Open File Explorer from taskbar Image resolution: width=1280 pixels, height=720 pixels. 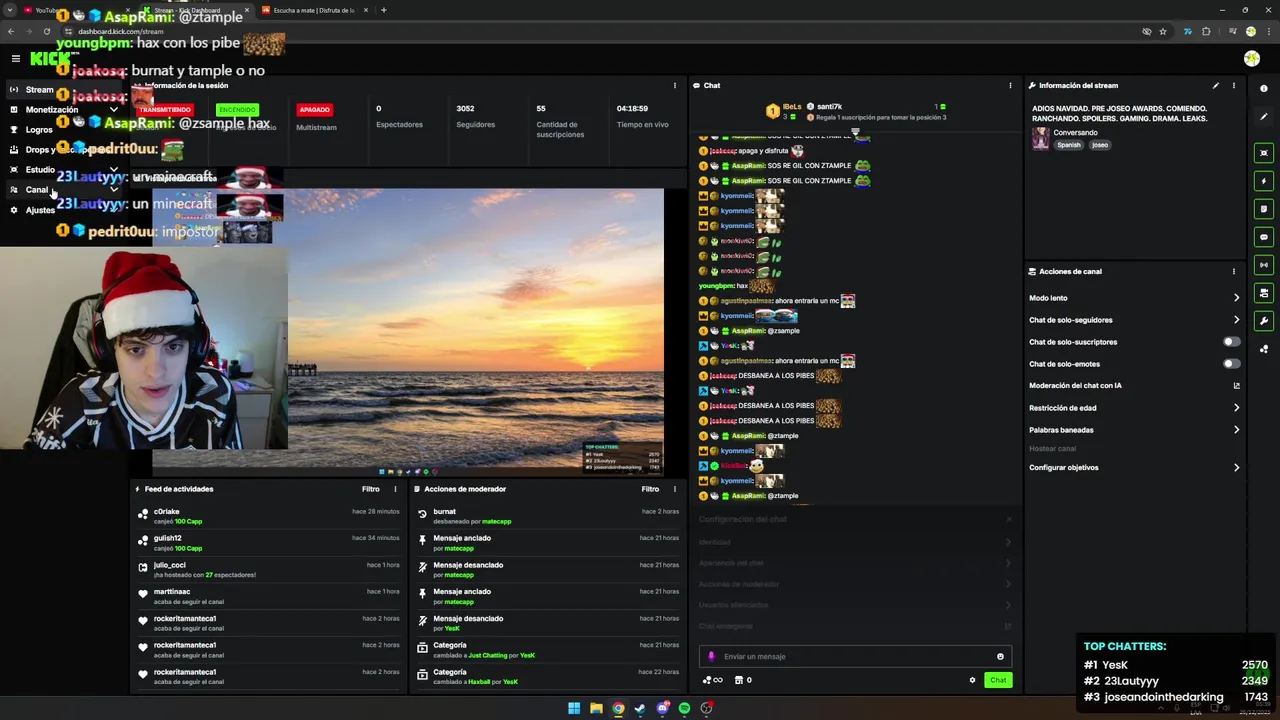(x=596, y=708)
